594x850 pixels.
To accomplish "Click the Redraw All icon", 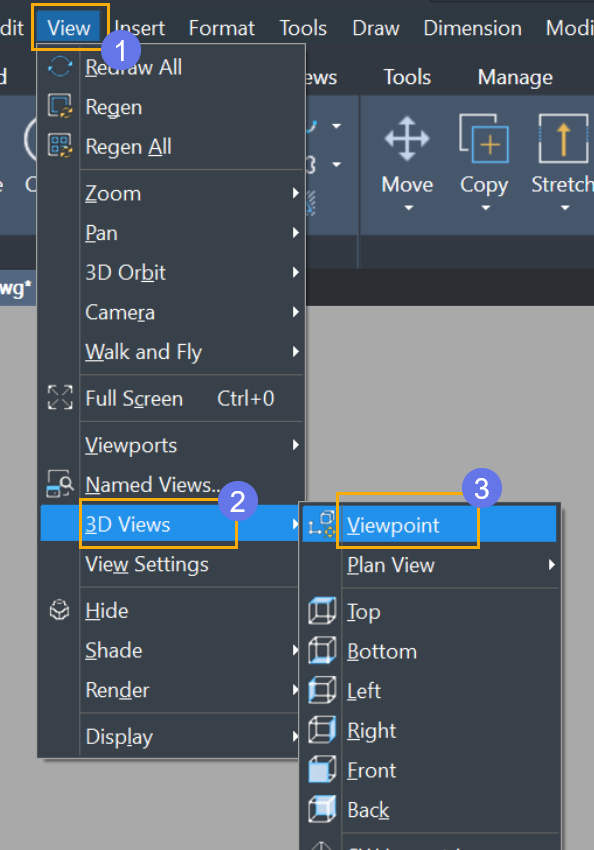I will [60, 67].
